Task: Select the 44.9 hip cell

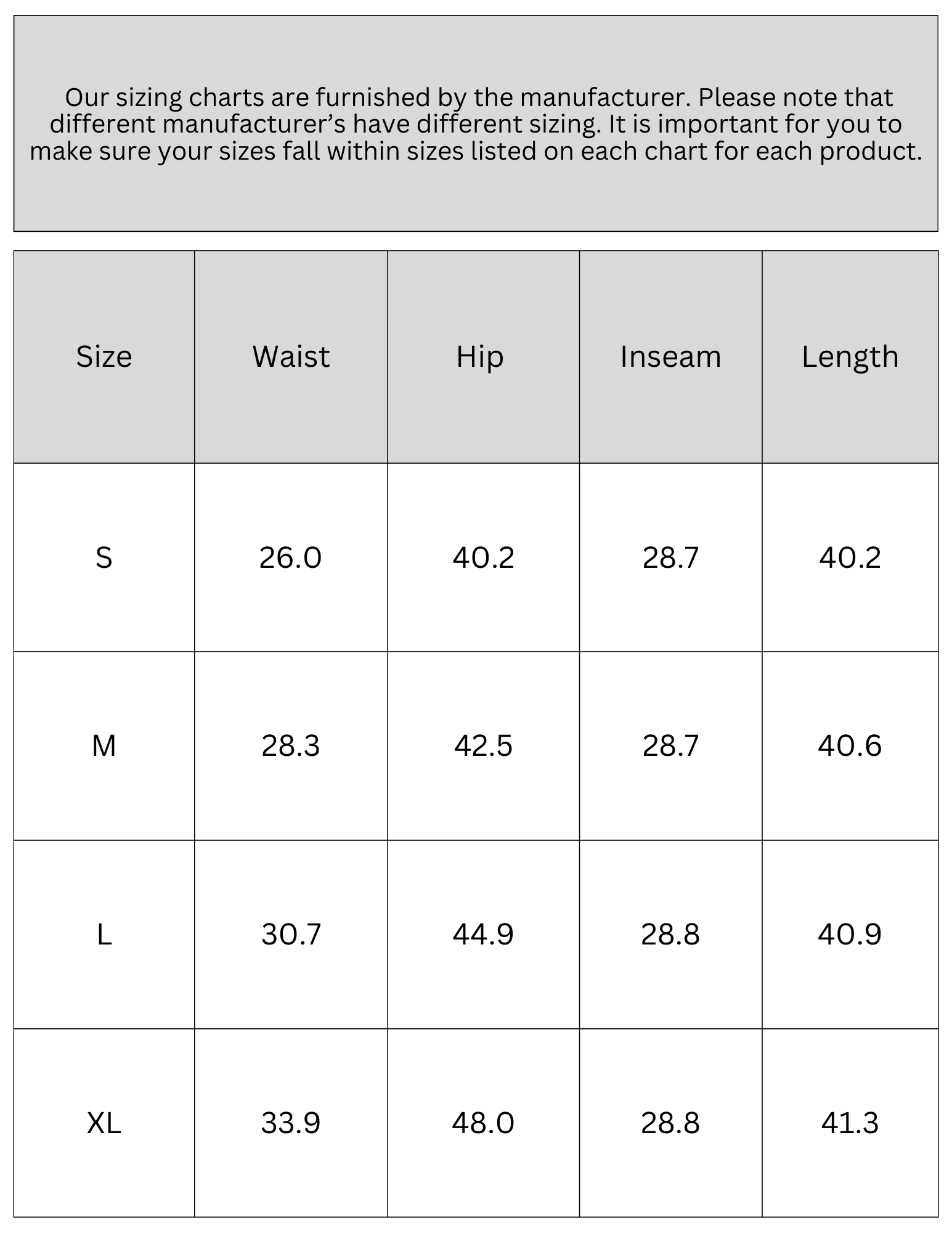Action: [x=483, y=935]
